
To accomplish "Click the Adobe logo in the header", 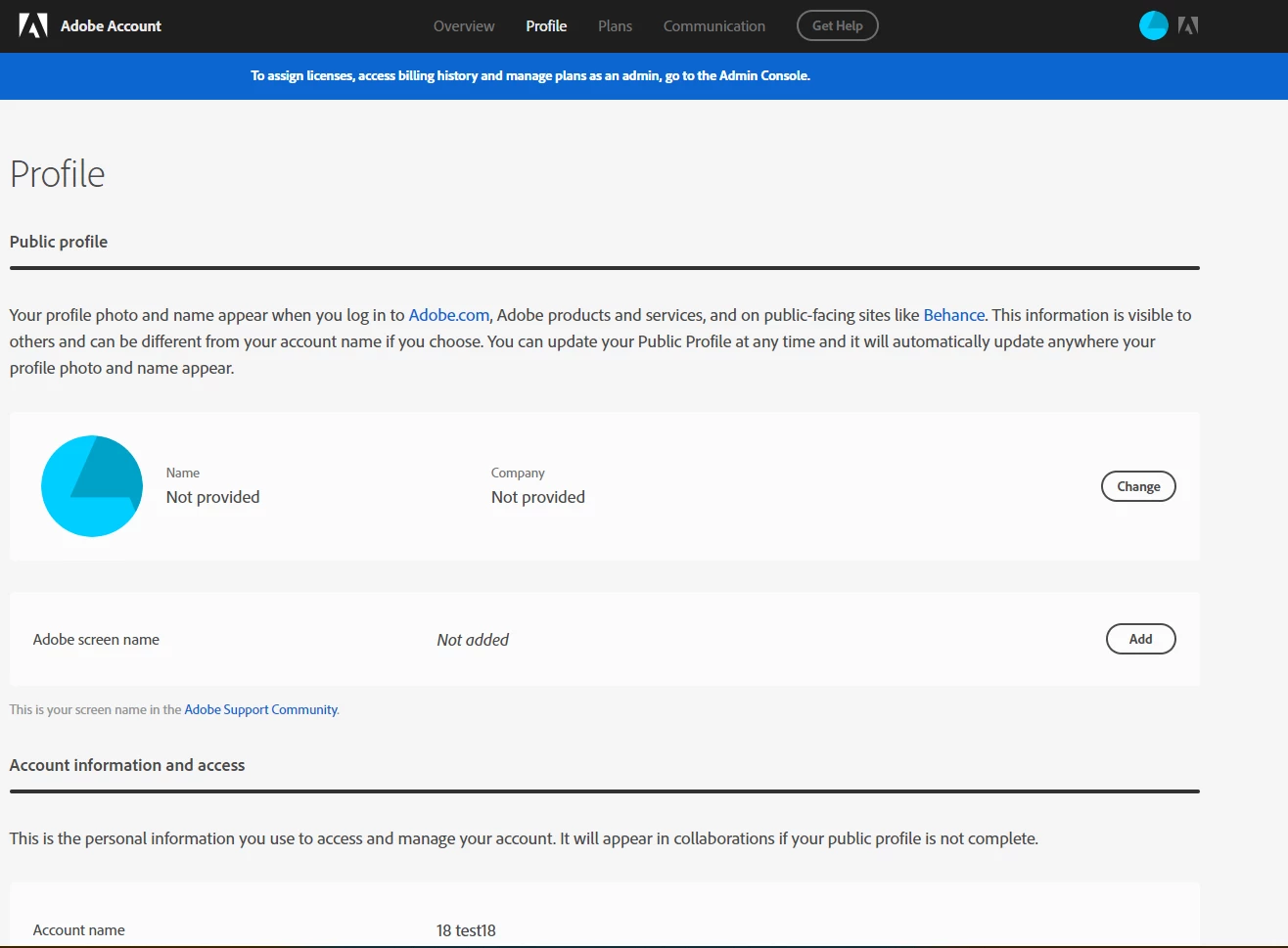I will pos(33,25).
